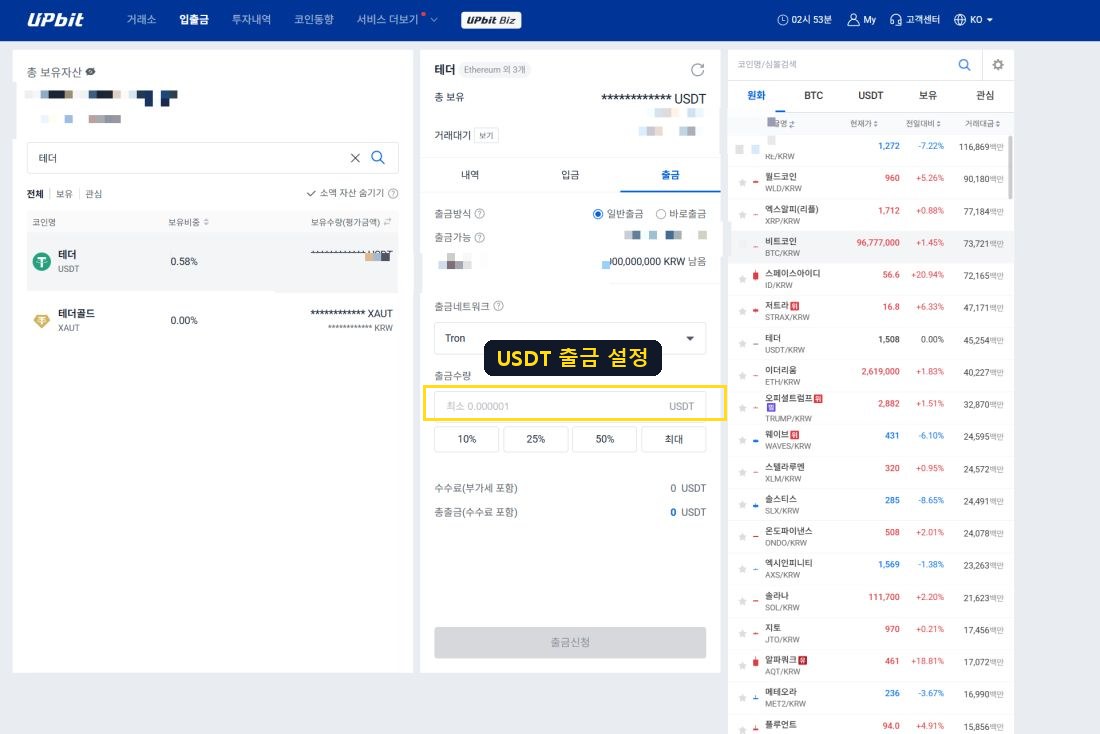Expand the KO language dropdown
The image size is (1100, 734).
click(974, 20)
